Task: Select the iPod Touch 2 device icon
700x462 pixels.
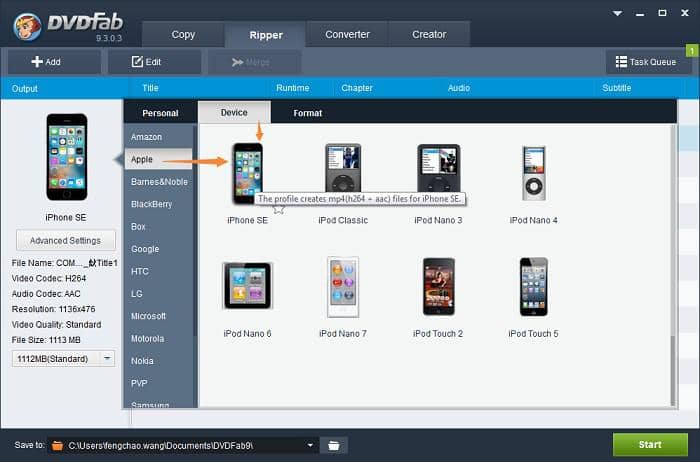Action: pos(438,286)
